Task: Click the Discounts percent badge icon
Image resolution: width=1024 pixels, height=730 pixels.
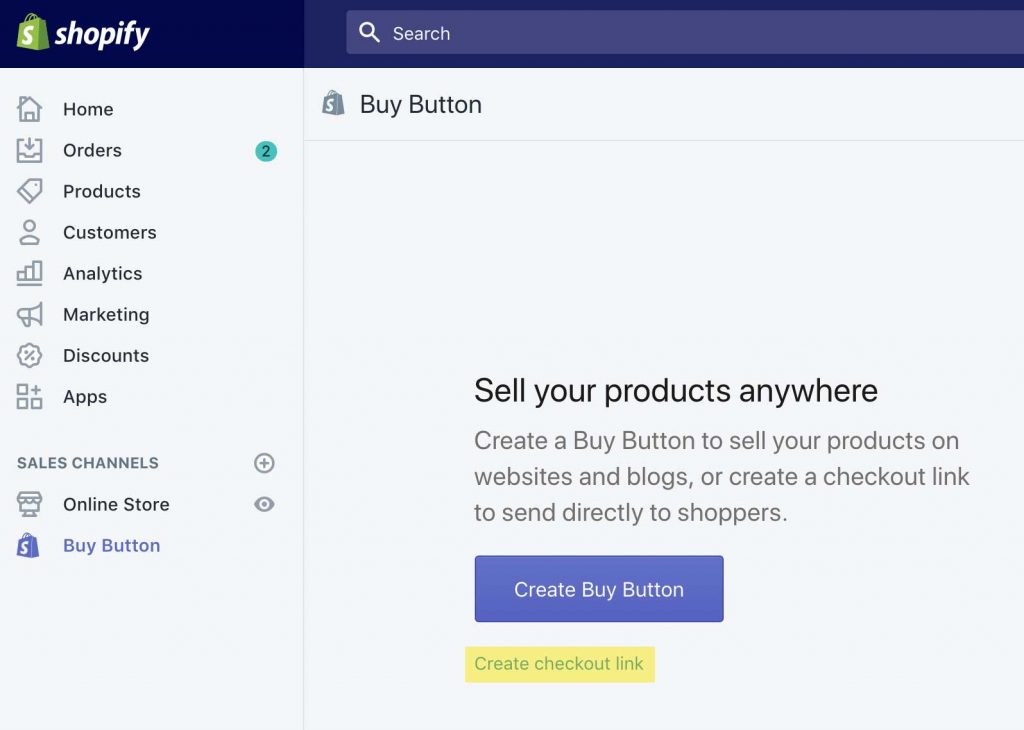Action: pyautogui.click(x=29, y=356)
